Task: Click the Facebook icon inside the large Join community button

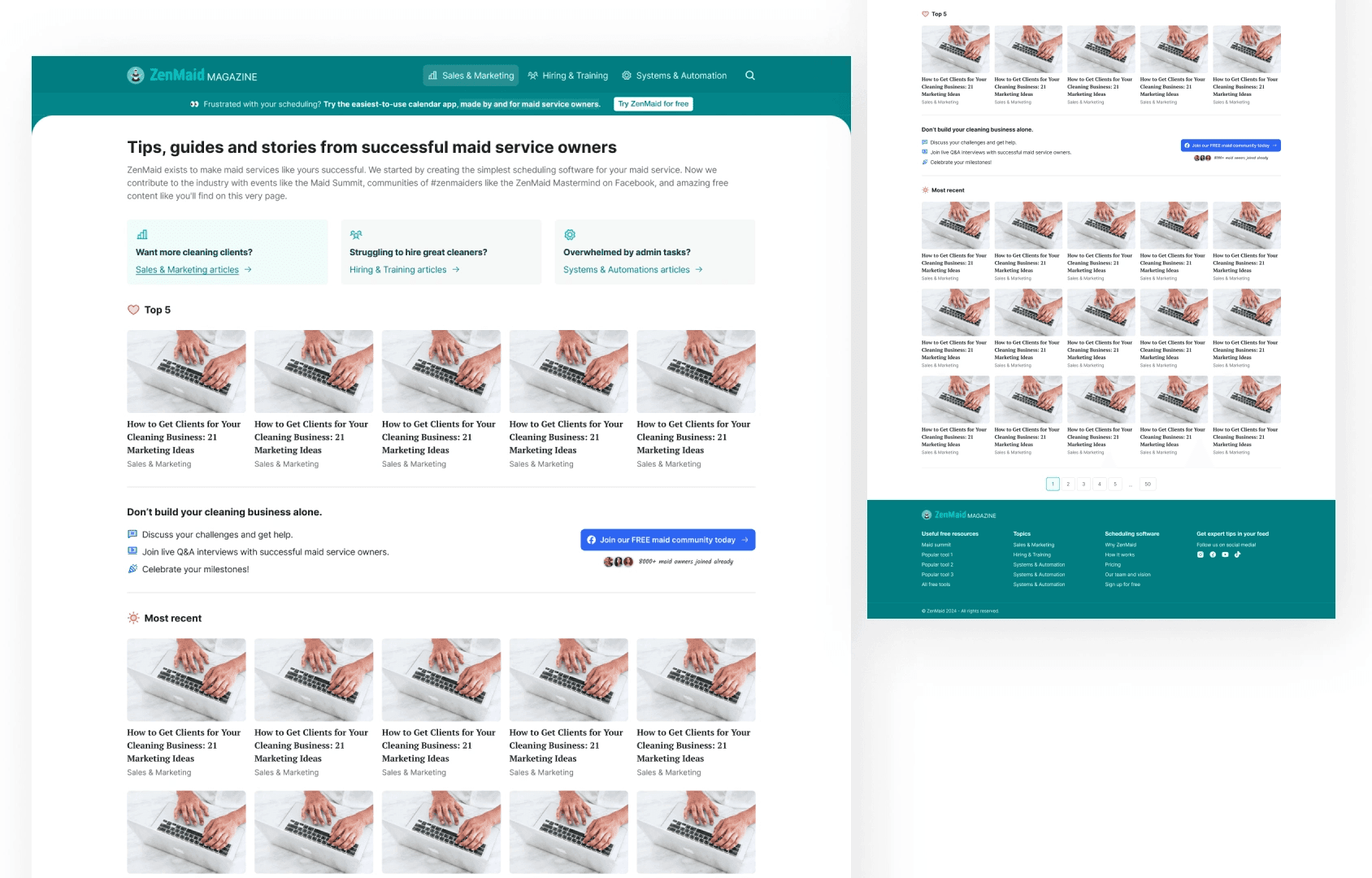Action: (x=592, y=540)
